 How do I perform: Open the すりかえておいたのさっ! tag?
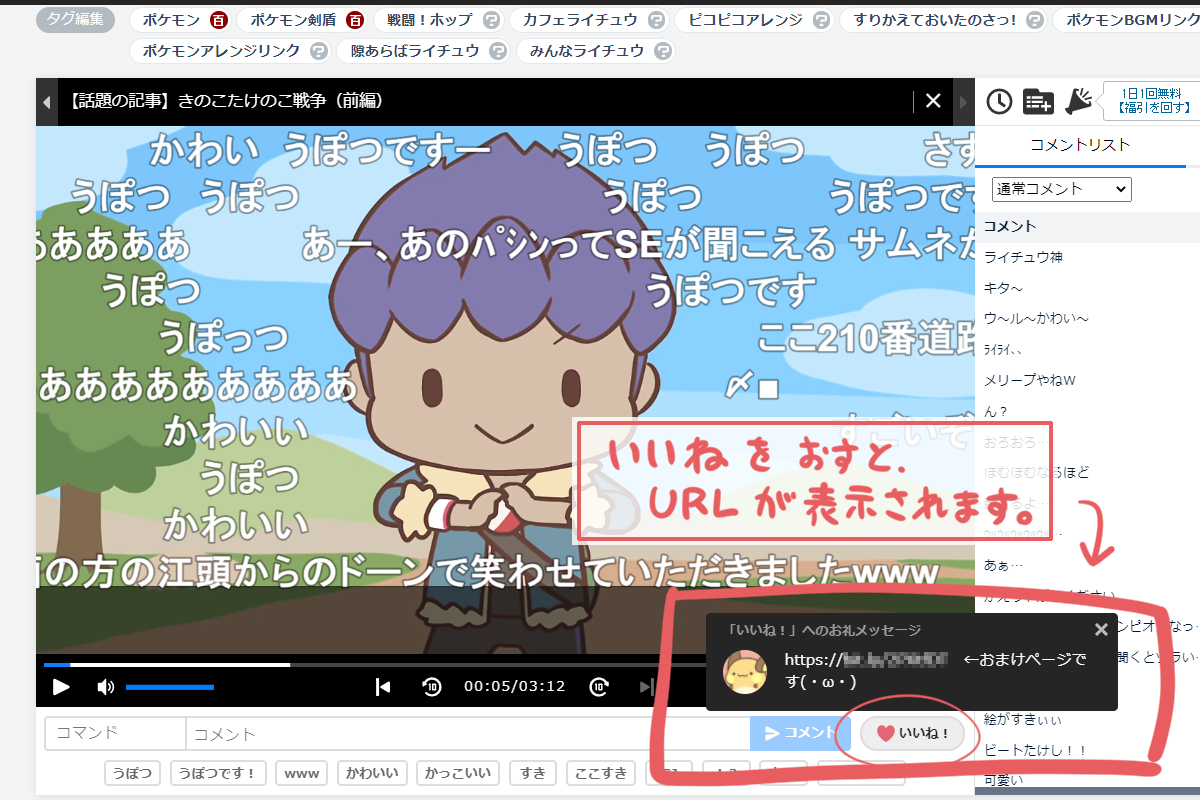(936, 20)
